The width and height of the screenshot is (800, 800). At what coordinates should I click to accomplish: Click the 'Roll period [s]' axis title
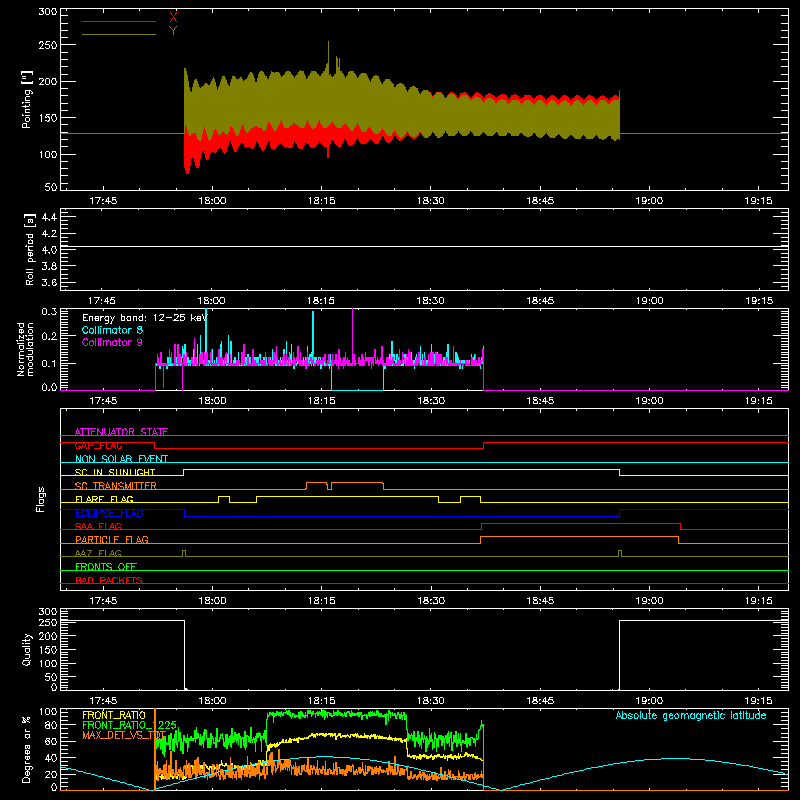pyautogui.click(x=29, y=249)
